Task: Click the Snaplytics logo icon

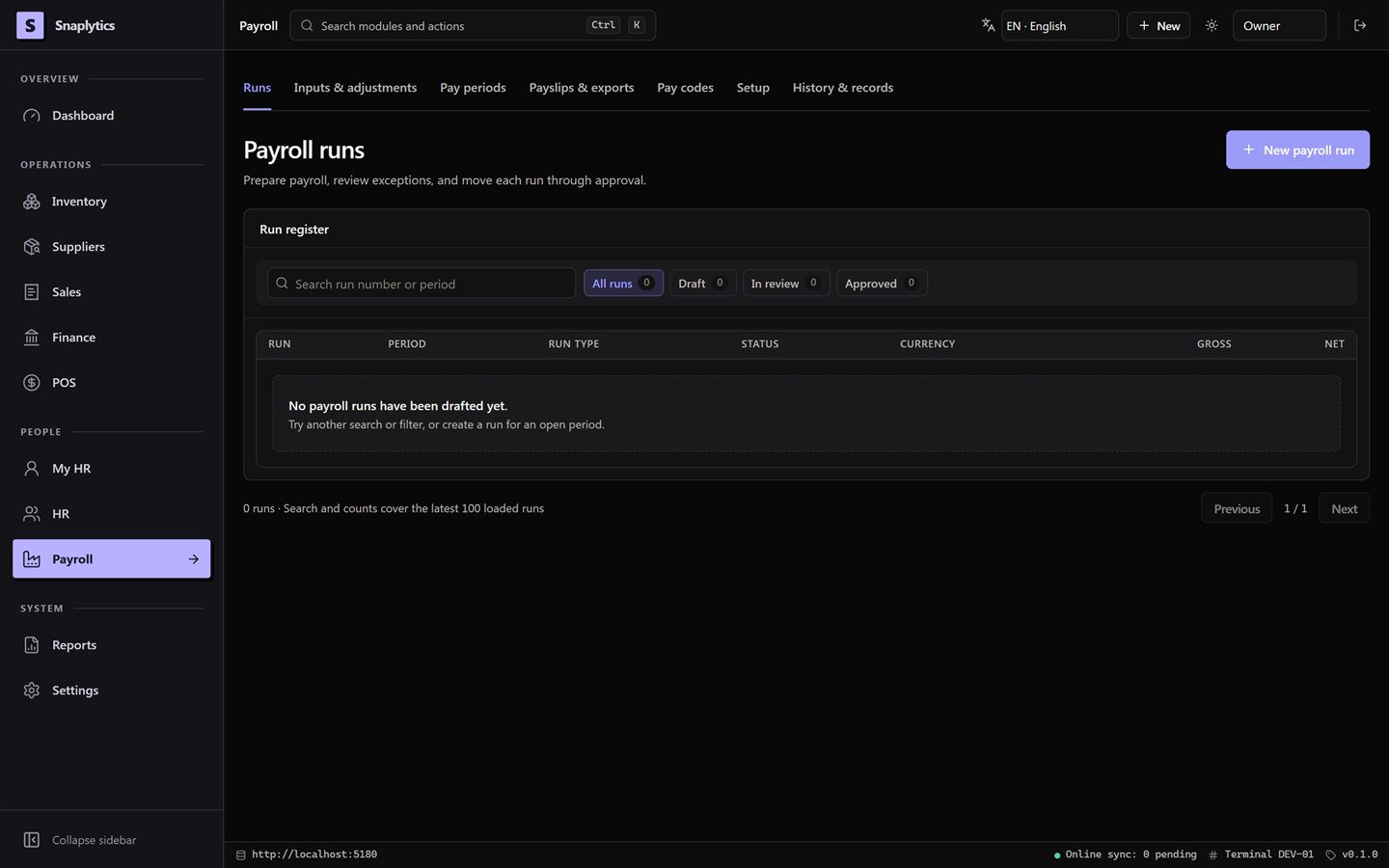Action: click(x=30, y=25)
